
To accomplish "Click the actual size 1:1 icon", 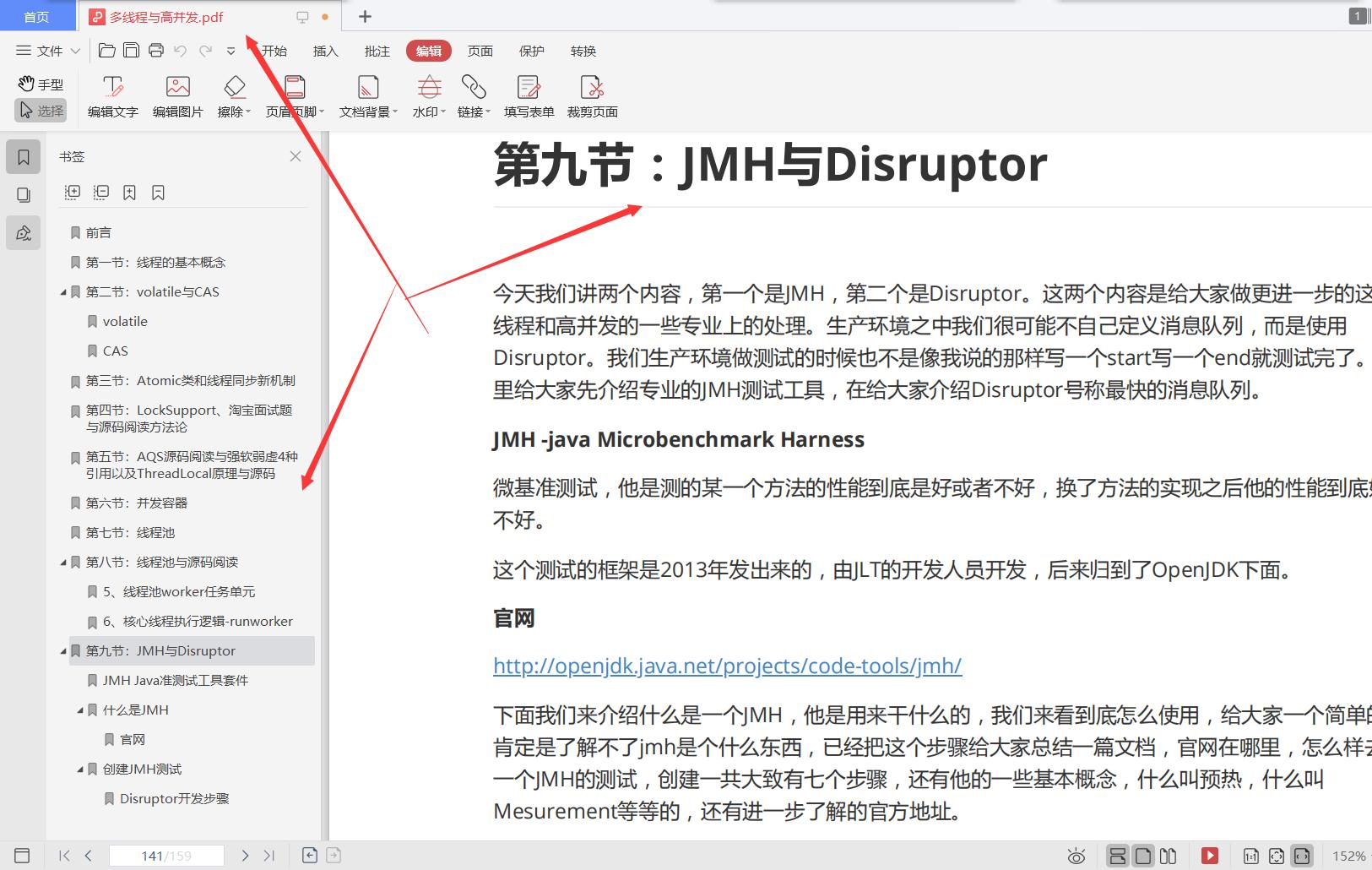I will pyautogui.click(x=1251, y=856).
